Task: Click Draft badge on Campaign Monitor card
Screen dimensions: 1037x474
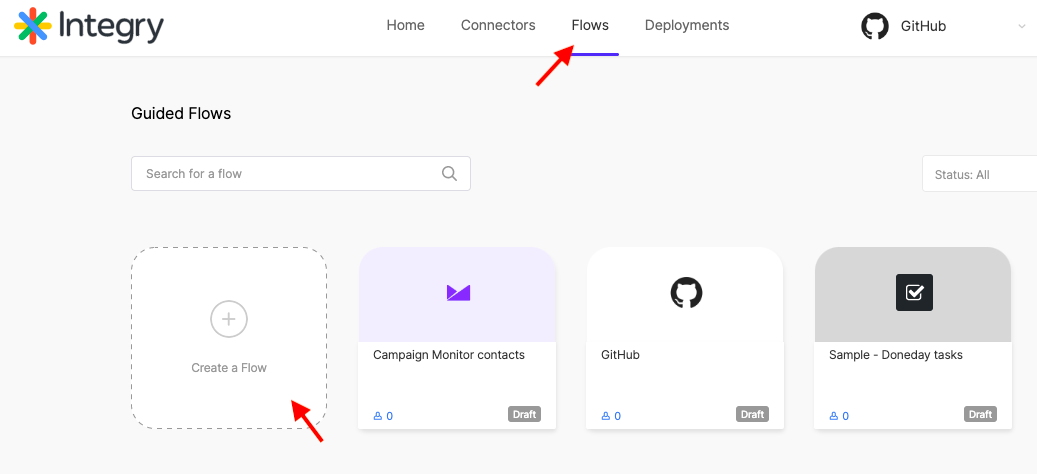Action: tap(524, 415)
